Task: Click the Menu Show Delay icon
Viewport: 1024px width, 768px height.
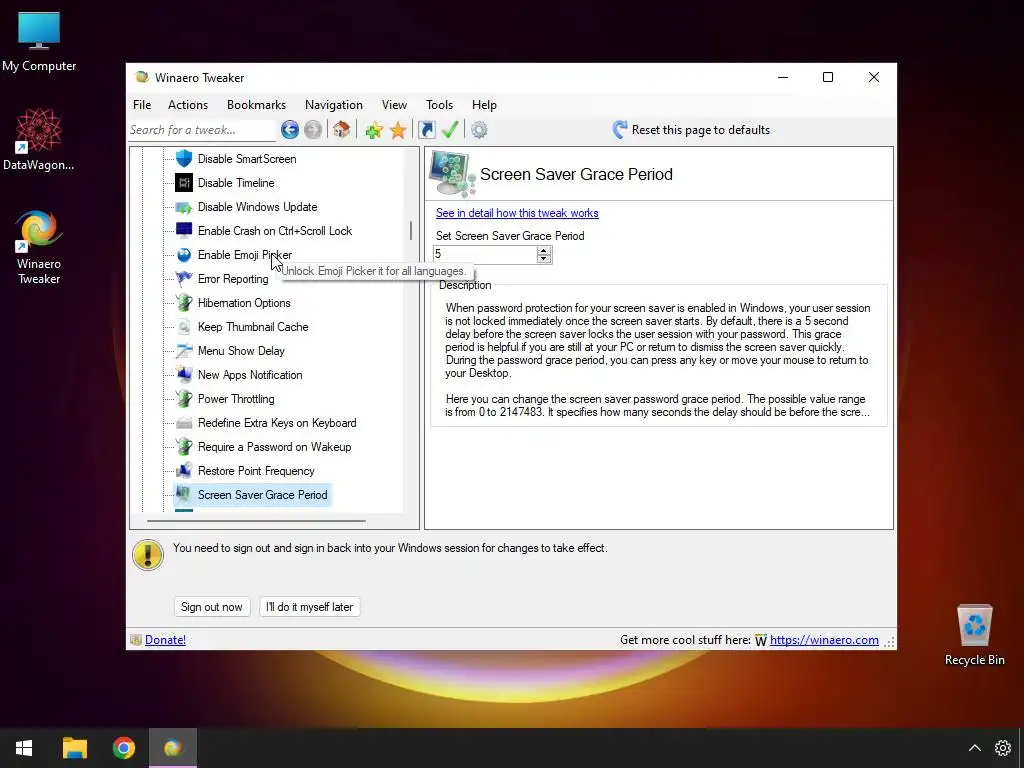Action: coord(184,351)
